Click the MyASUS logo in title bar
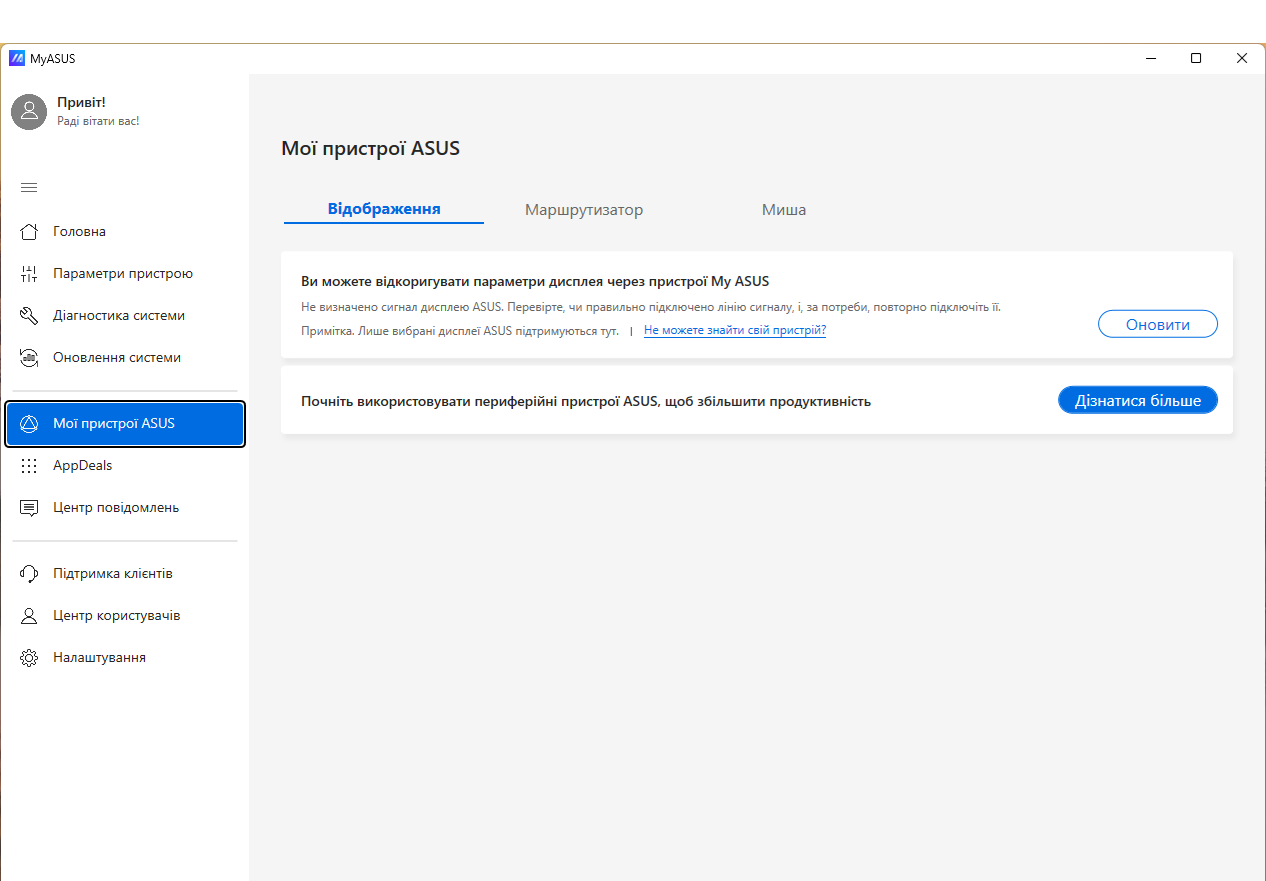Image resolution: width=1266 pixels, height=881 pixels. tap(16, 58)
